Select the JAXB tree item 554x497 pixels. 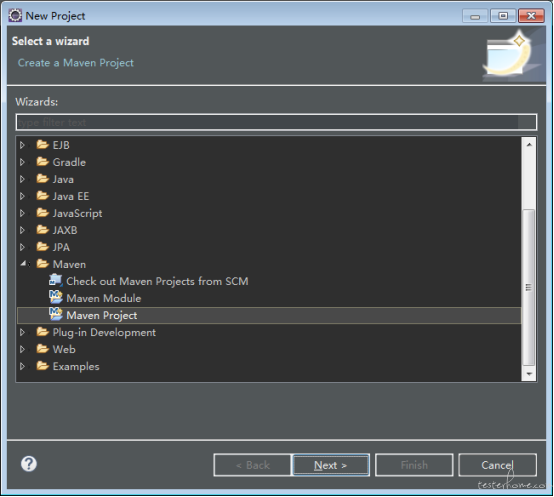click(65, 230)
